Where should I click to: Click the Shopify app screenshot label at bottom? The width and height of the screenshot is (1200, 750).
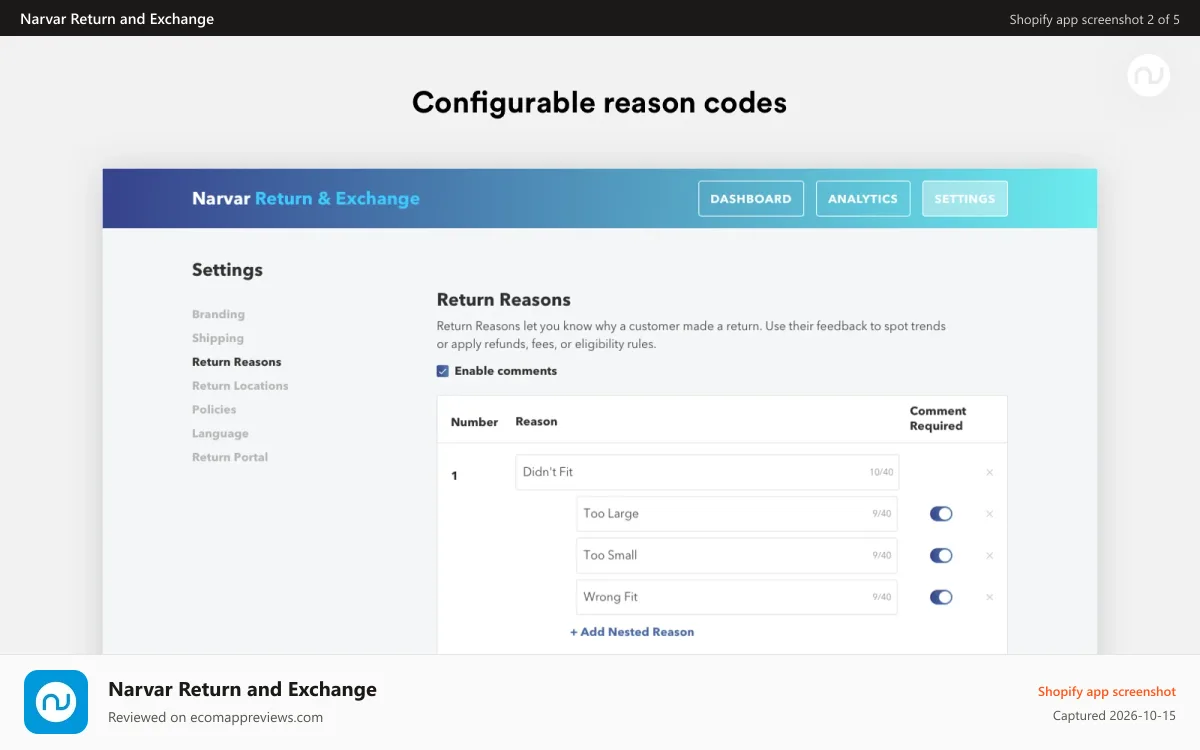(1107, 691)
